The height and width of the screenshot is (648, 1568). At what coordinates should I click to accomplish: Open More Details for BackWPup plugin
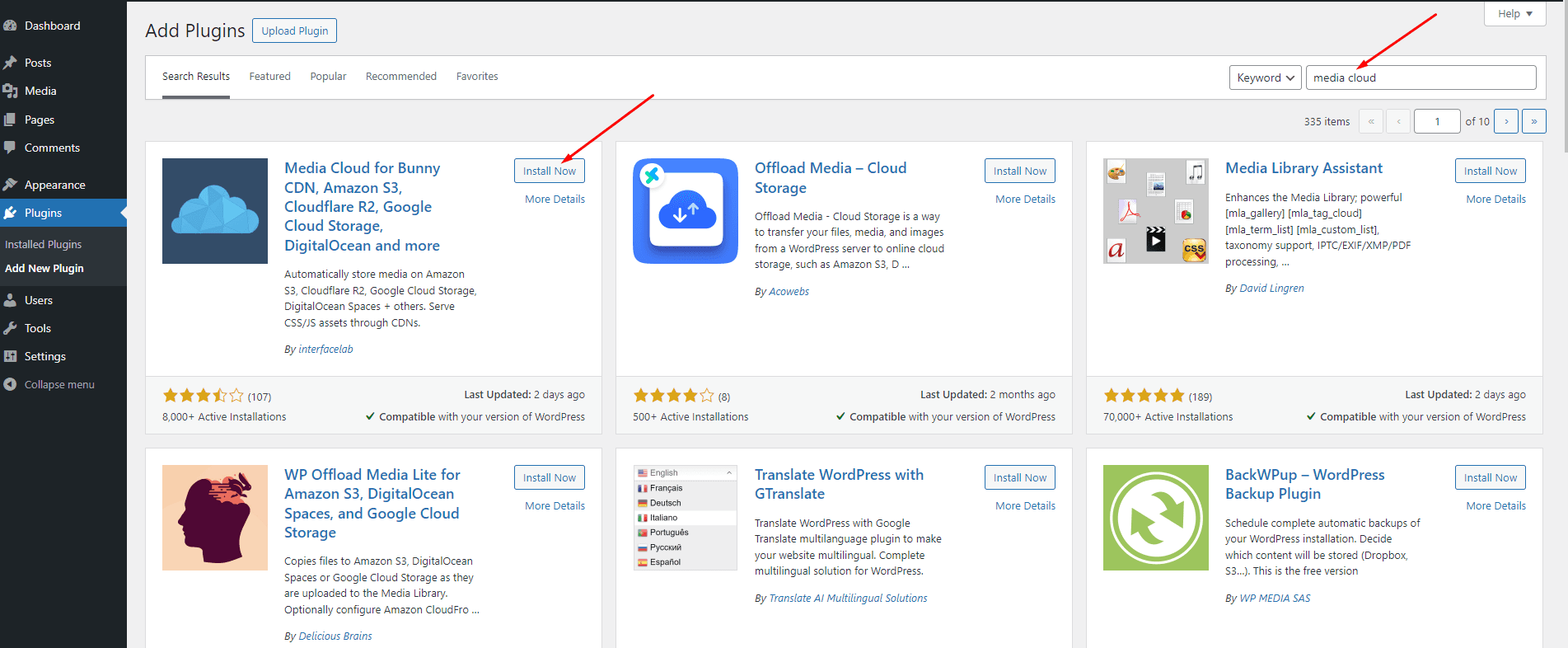click(x=1495, y=506)
